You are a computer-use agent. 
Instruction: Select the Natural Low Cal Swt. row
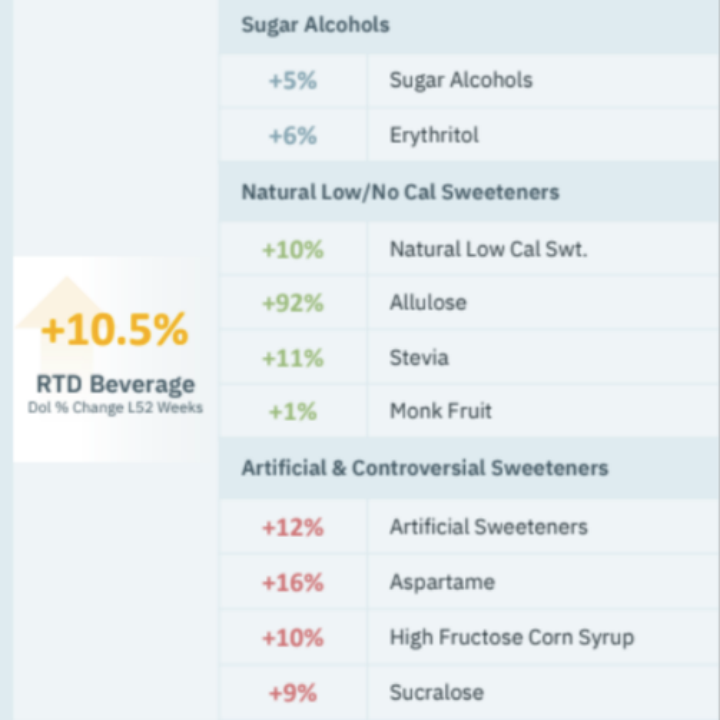coord(488,249)
